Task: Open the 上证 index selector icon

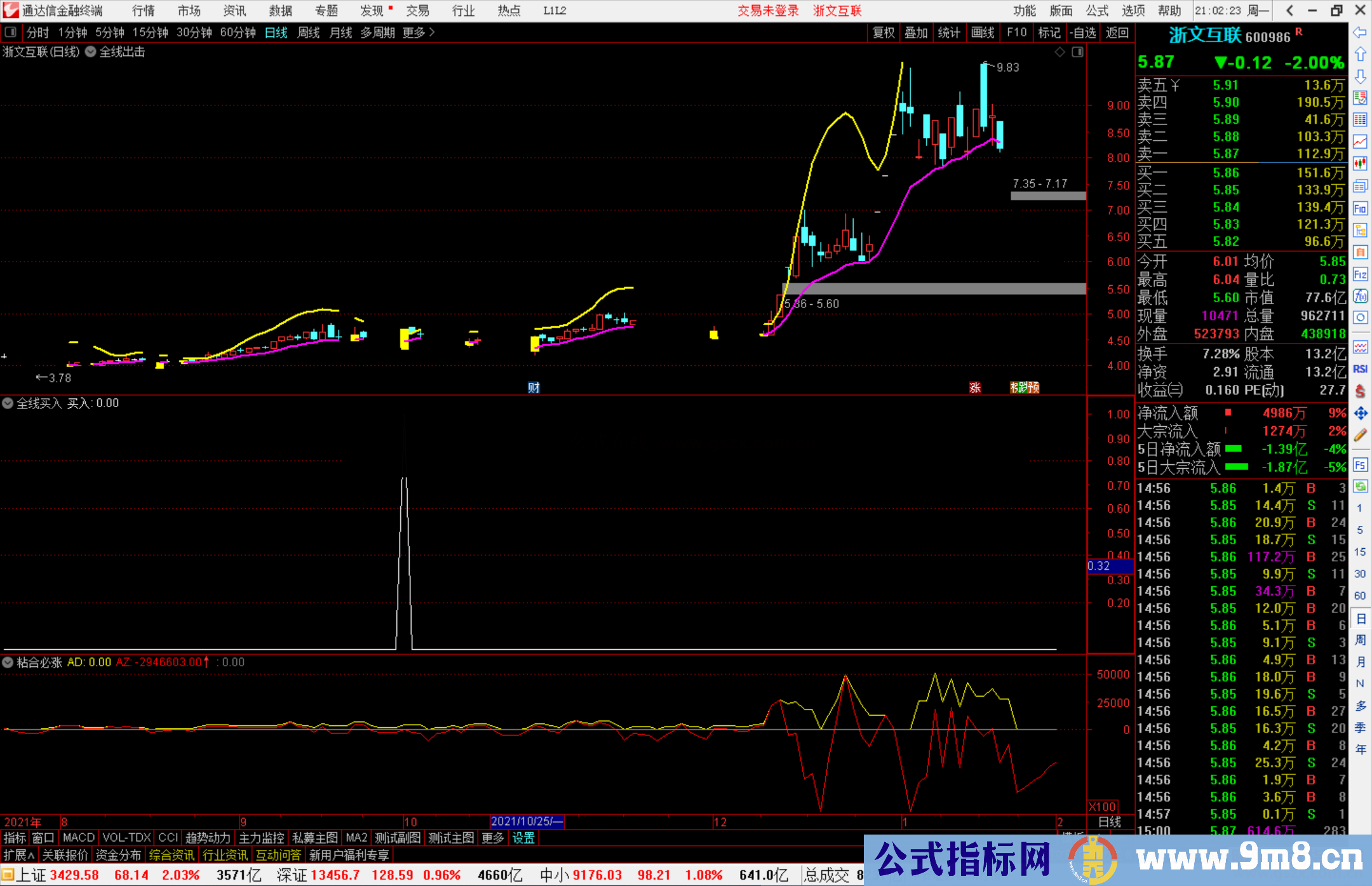Action: click(8, 875)
